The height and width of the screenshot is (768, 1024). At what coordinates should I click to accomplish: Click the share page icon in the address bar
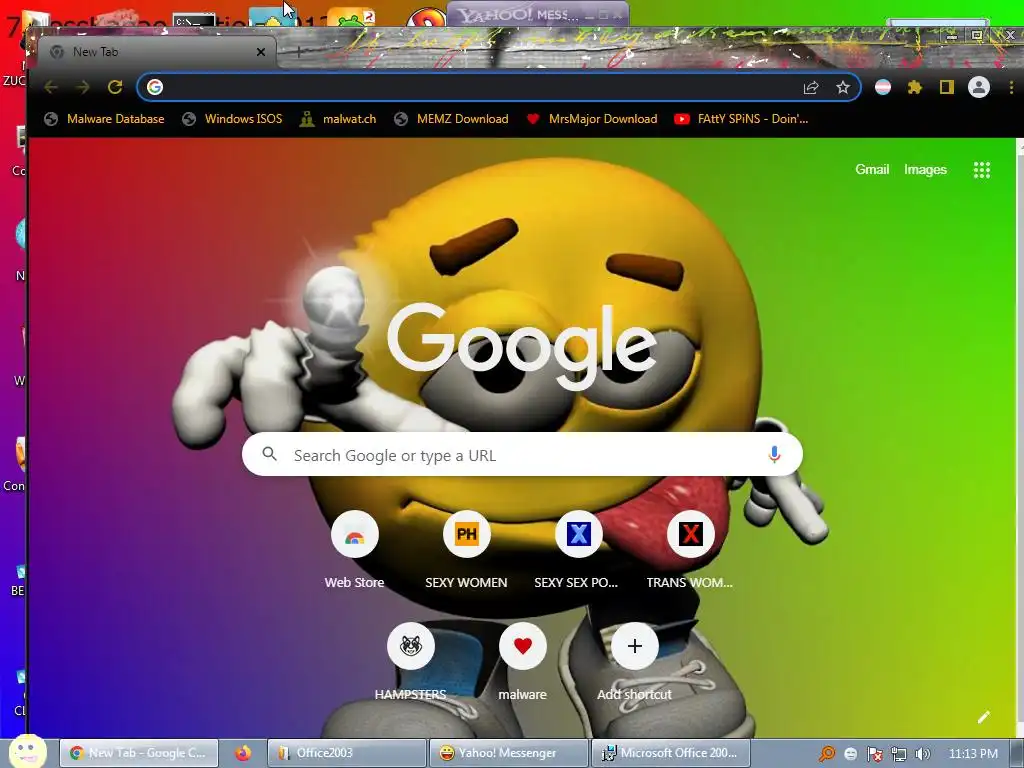click(x=811, y=88)
